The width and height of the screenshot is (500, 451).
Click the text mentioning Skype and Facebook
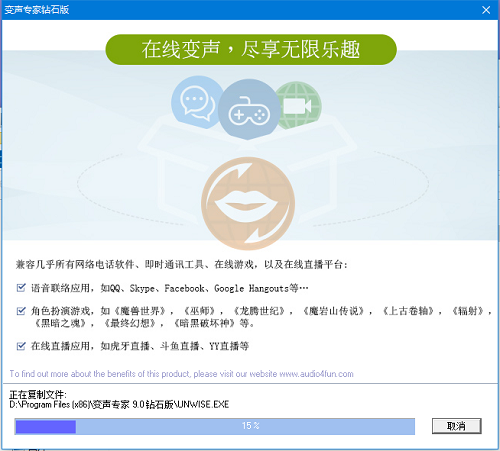(170, 288)
